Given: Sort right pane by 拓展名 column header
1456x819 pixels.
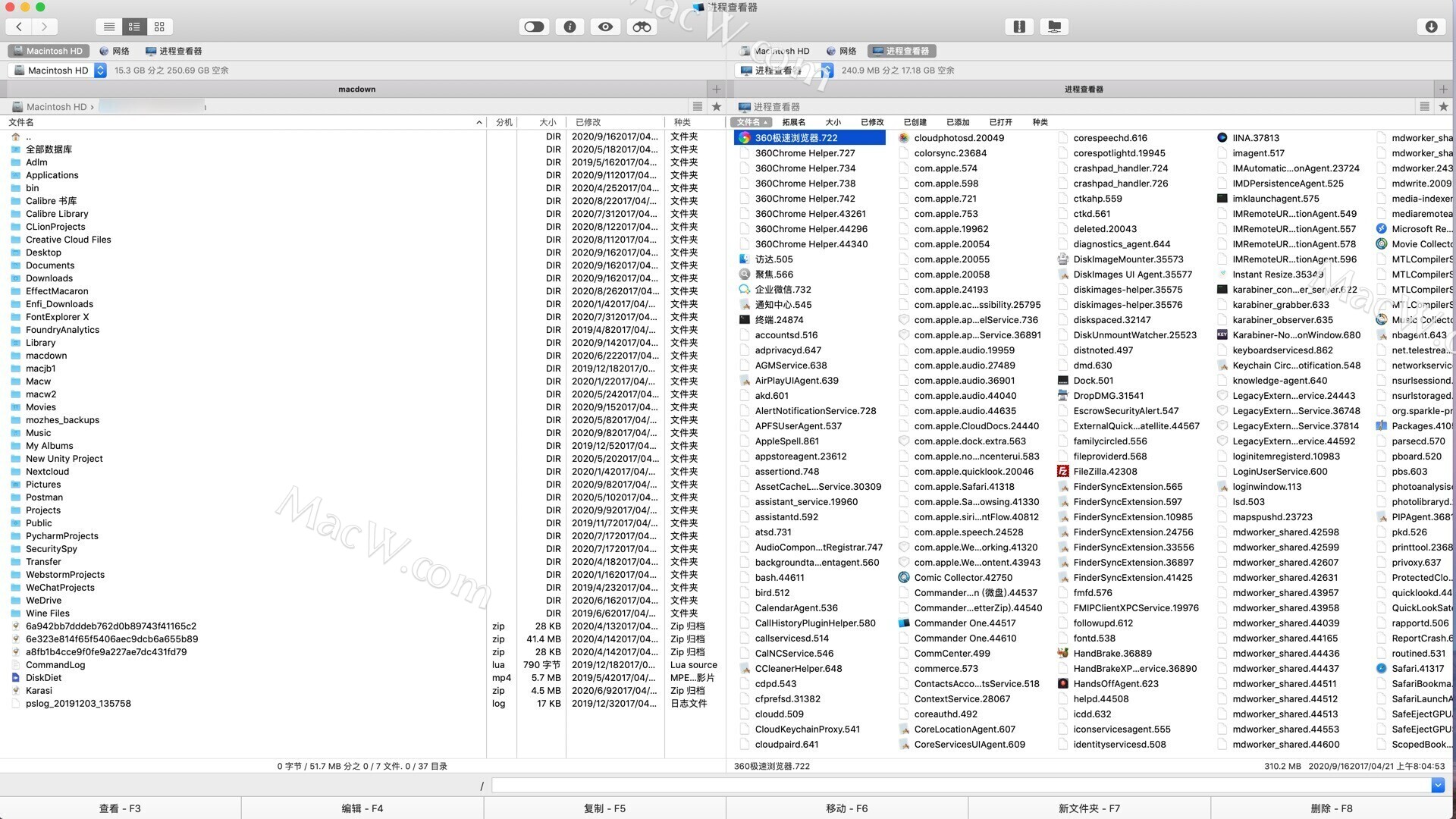Looking at the screenshot, I should tap(793, 122).
